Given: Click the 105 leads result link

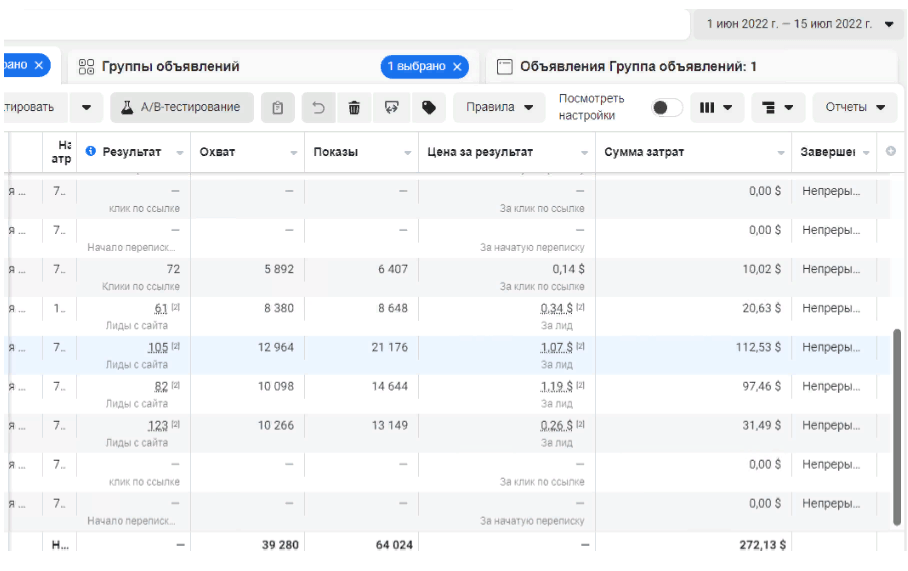Looking at the screenshot, I should click(x=158, y=347).
